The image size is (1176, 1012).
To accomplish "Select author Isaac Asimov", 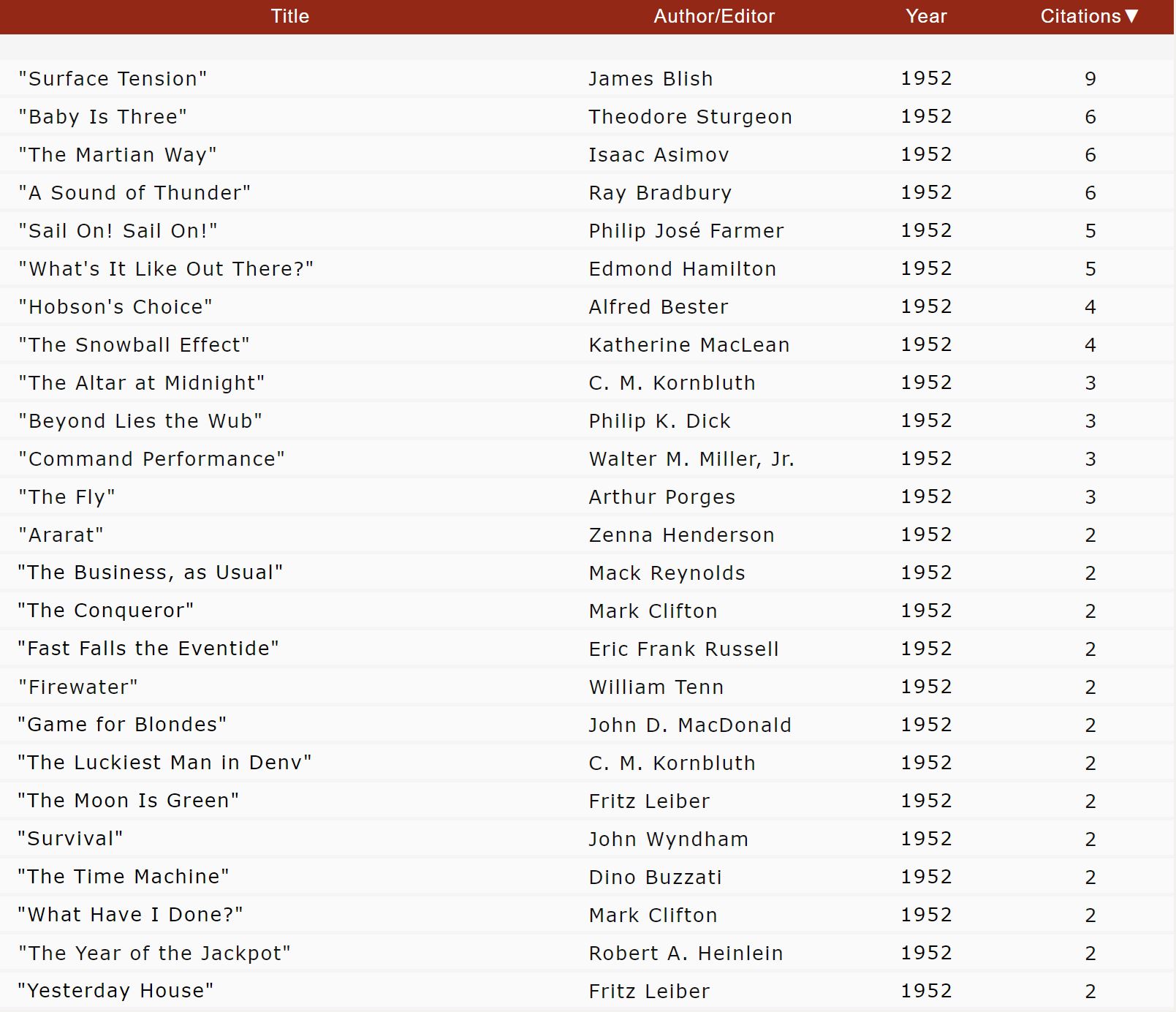I will pyautogui.click(x=659, y=154).
